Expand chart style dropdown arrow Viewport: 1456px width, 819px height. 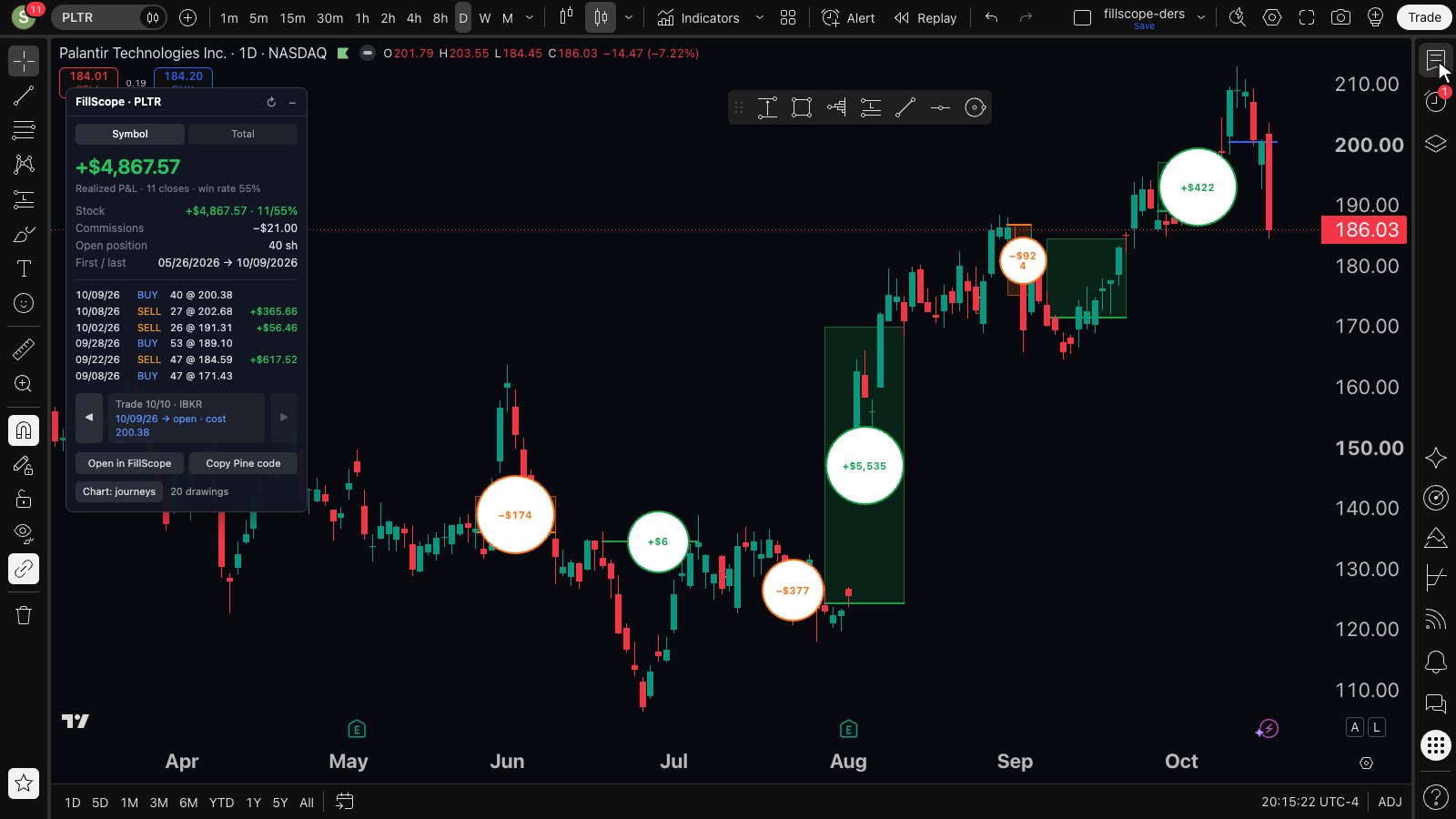point(628,17)
